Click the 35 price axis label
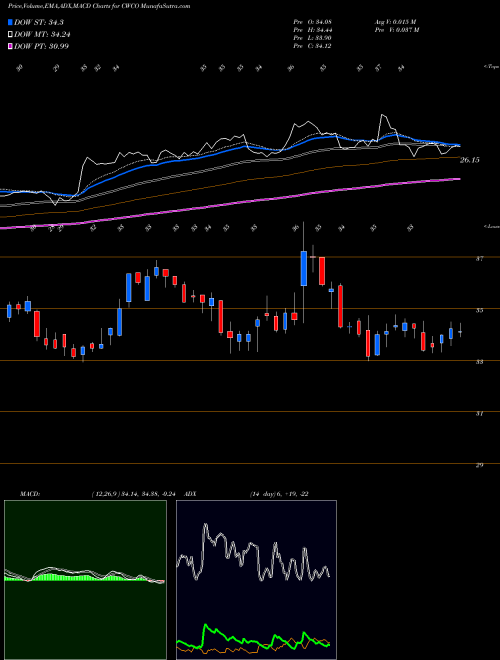Viewport: 500px width, 660px height. 479,310
